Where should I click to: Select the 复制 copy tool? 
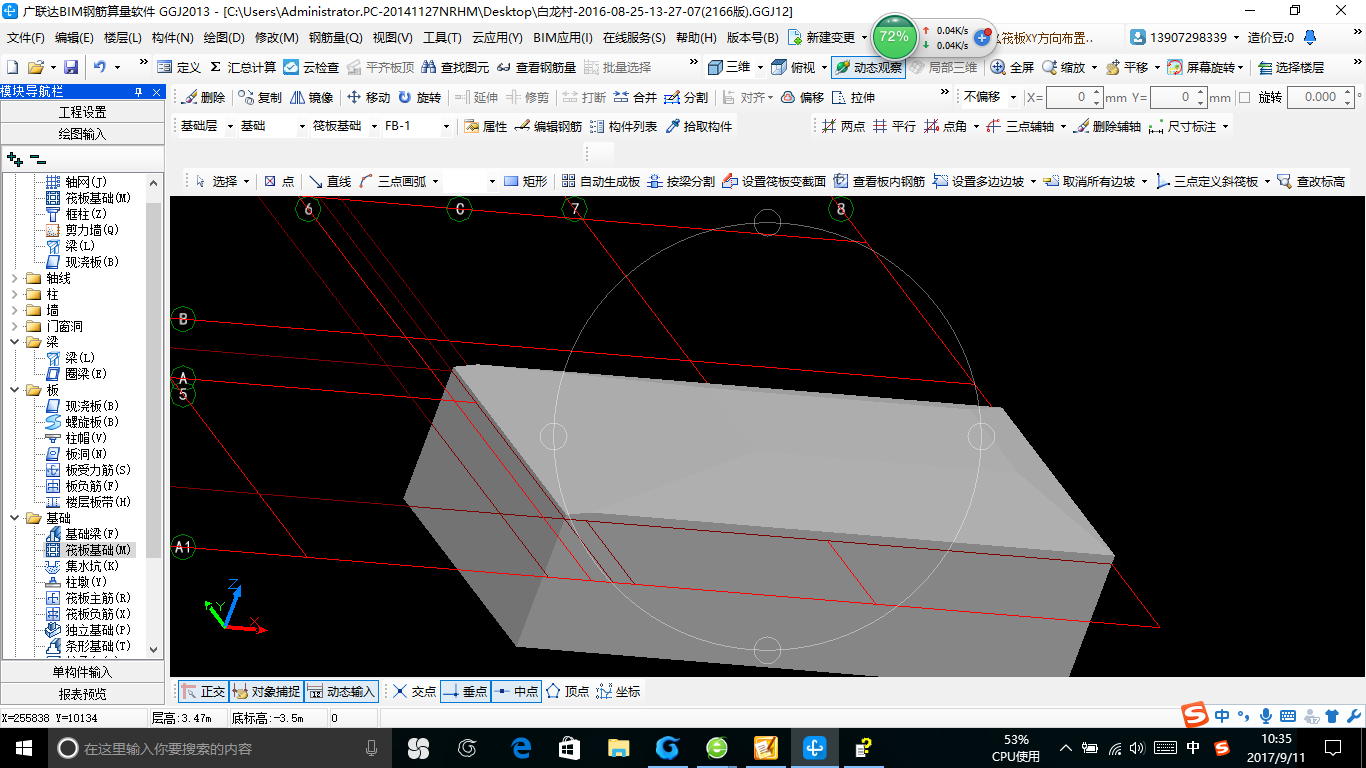click(x=261, y=98)
